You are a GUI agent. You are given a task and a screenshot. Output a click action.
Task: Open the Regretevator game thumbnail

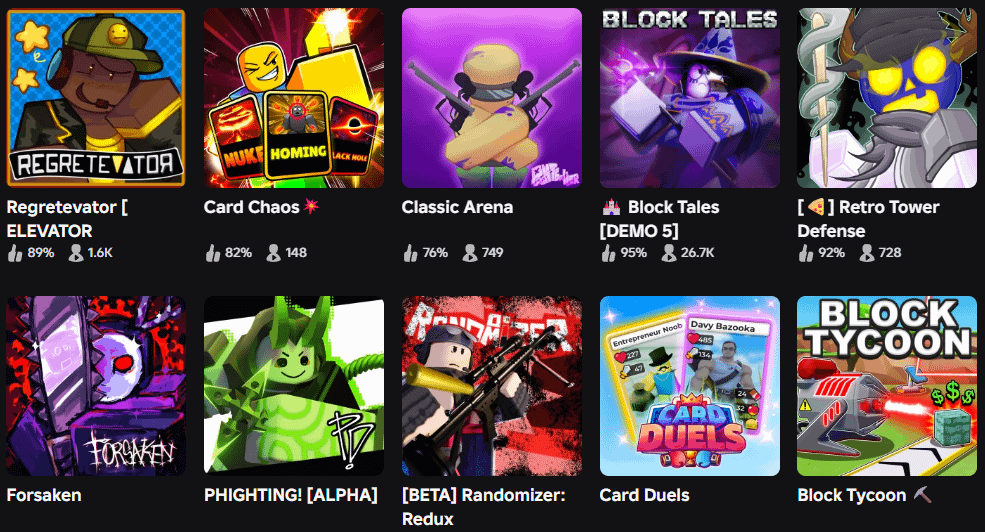click(x=96, y=98)
